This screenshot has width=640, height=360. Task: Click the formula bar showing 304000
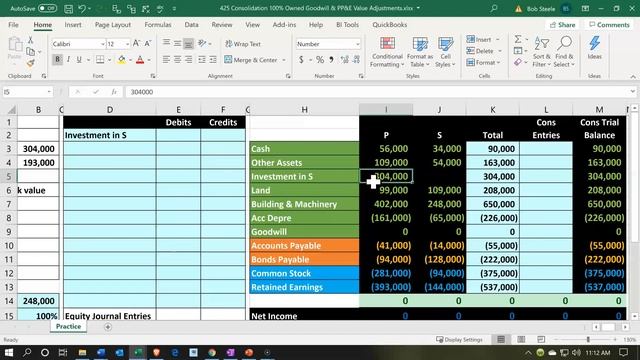point(378,92)
